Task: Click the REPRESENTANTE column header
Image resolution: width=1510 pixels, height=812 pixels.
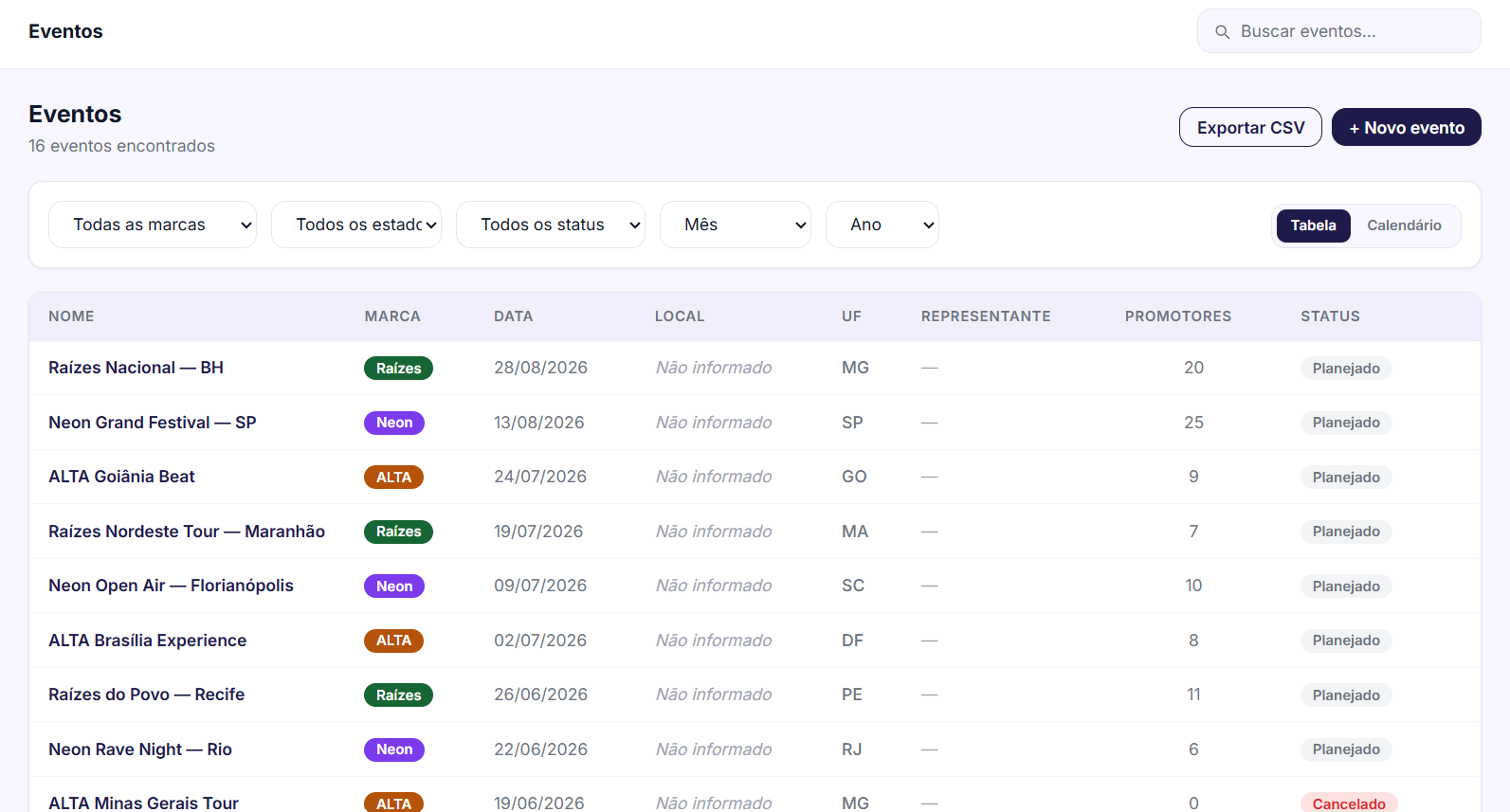Action: point(986,316)
